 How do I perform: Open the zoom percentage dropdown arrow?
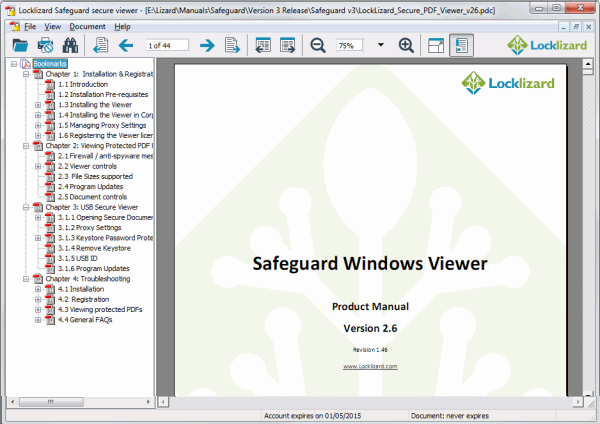(x=381, y=45)
